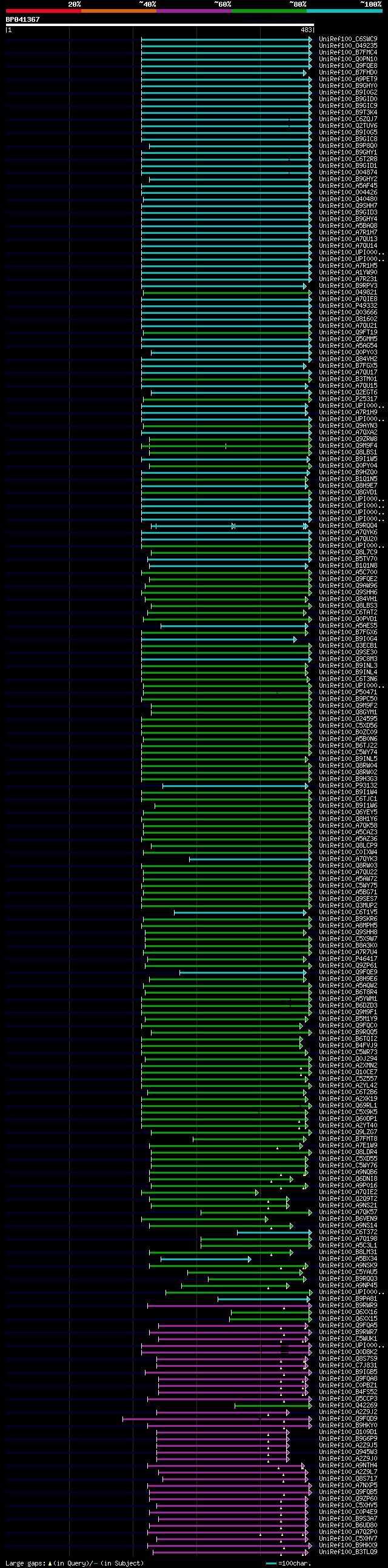Select the hit label UniRef100_B3TLQ9

click(x=348, y=1552)
